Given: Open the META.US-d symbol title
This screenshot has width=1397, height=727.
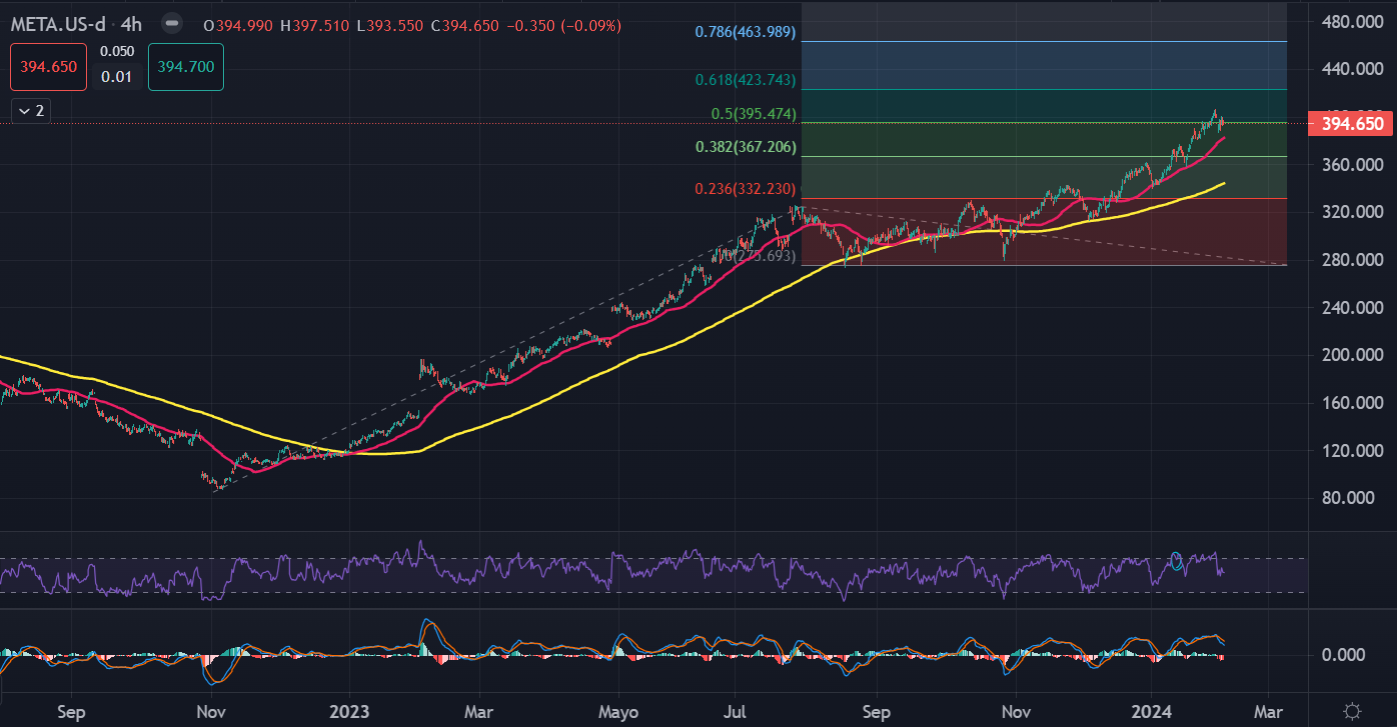Looking at the screenshot, I should click(x=58, y=25).
